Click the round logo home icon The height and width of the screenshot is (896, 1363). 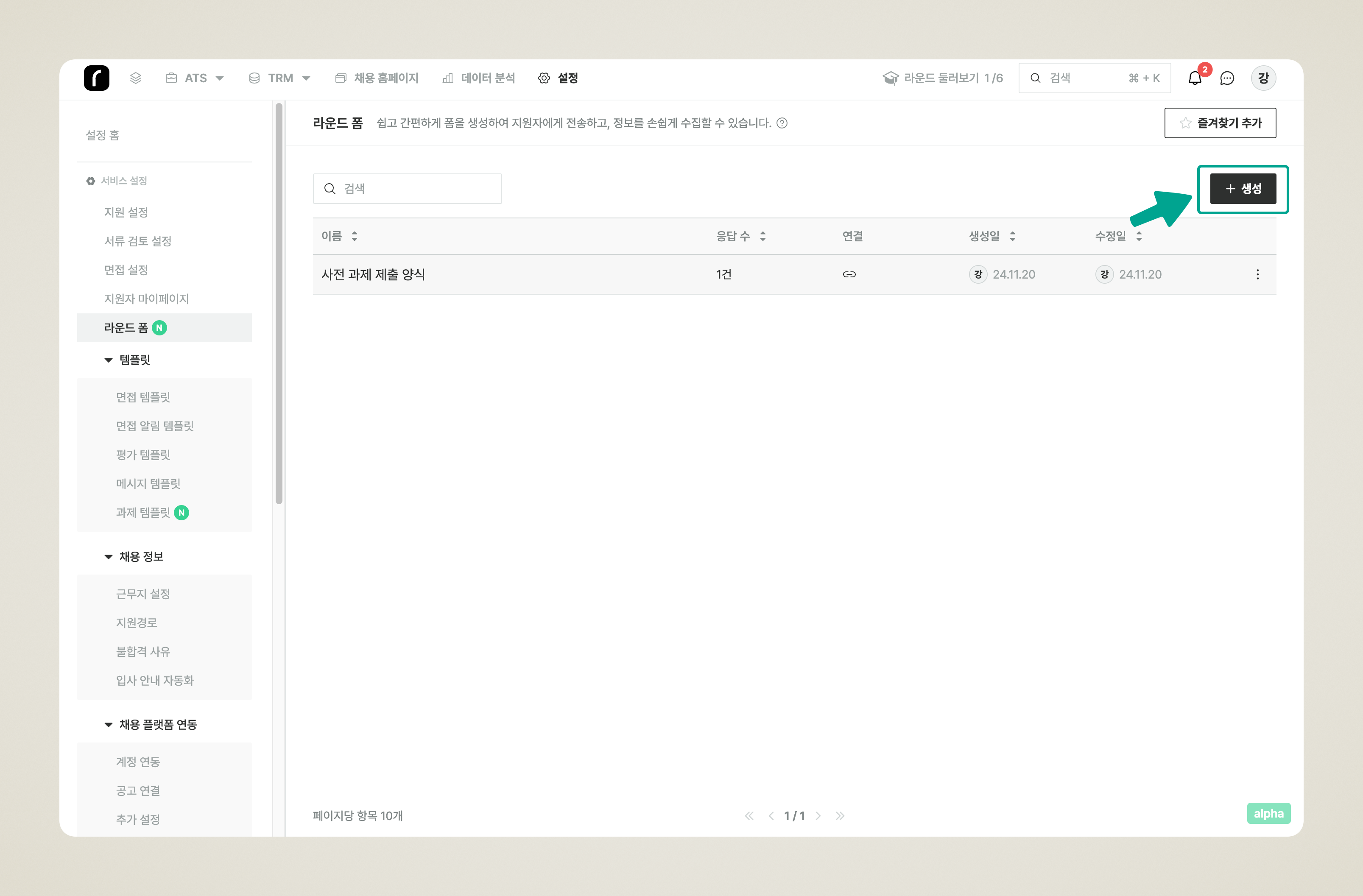point(96,78)
